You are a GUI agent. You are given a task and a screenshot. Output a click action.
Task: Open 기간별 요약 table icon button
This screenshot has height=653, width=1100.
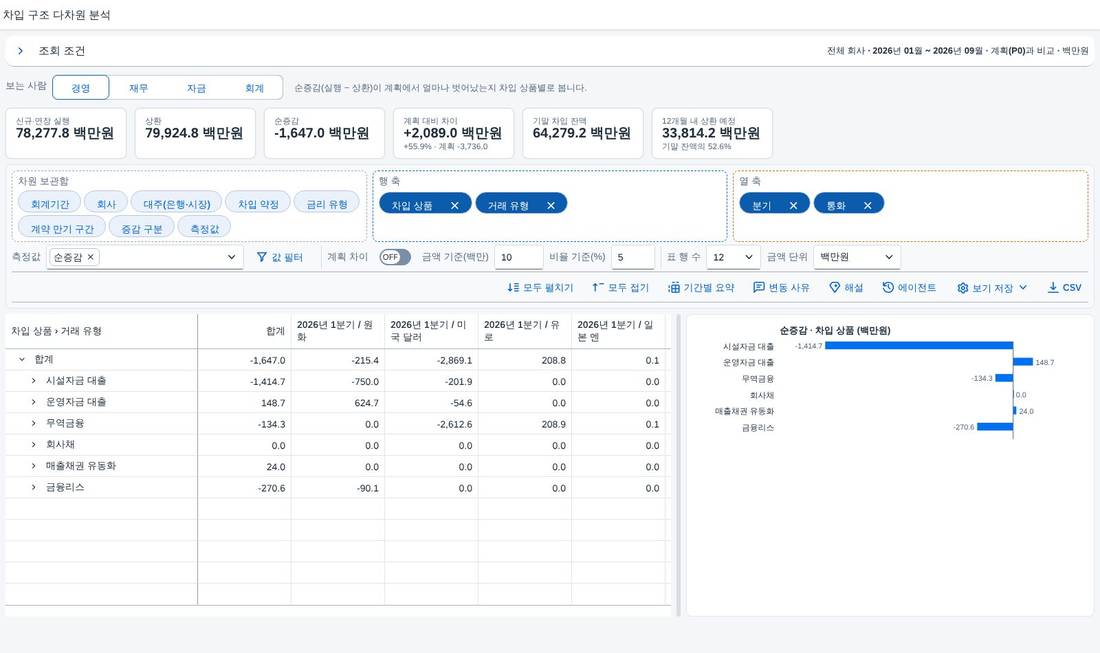click(701, 288)
